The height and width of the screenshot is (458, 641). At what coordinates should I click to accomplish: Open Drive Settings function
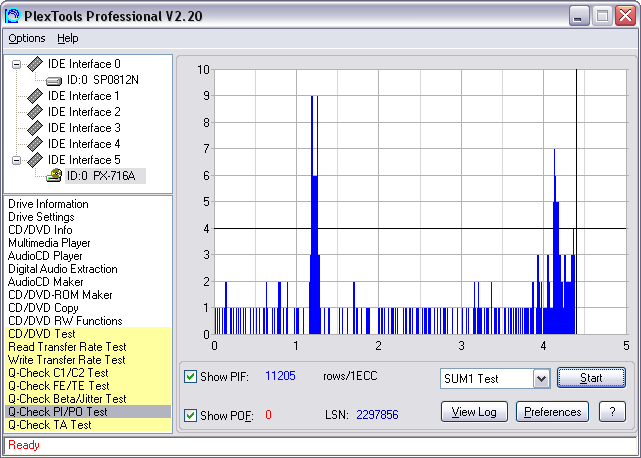pos(41,217)
